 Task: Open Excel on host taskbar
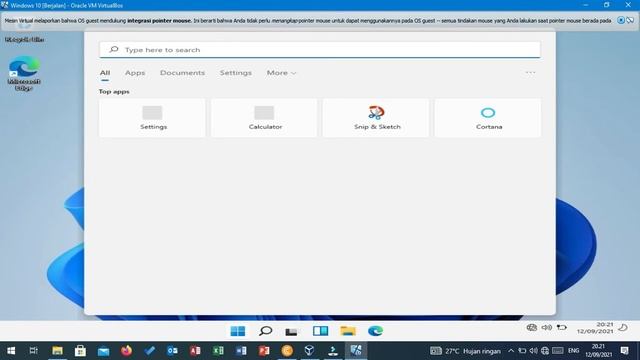point(218,351)
